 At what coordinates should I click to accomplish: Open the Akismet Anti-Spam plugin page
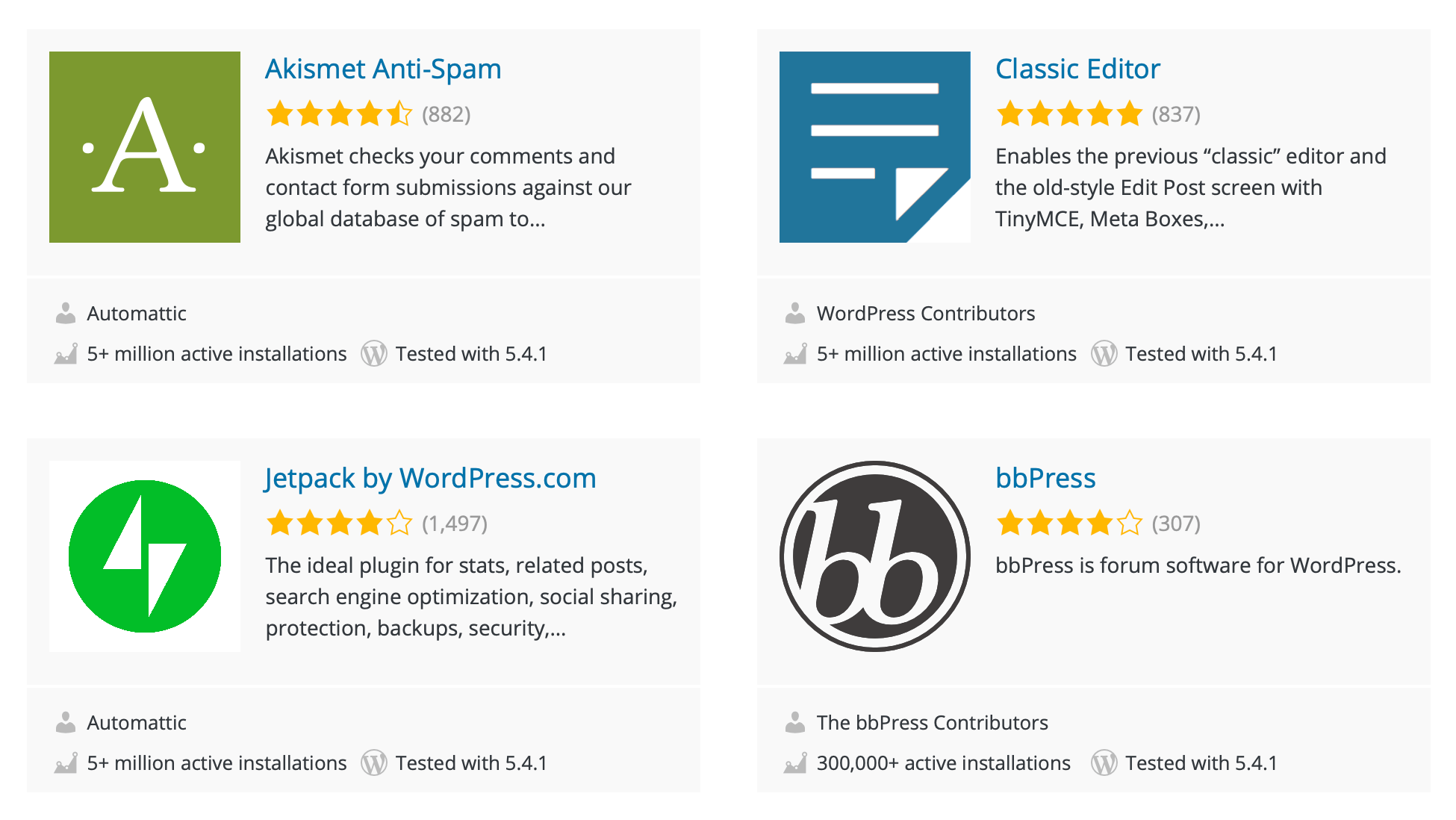383,69
